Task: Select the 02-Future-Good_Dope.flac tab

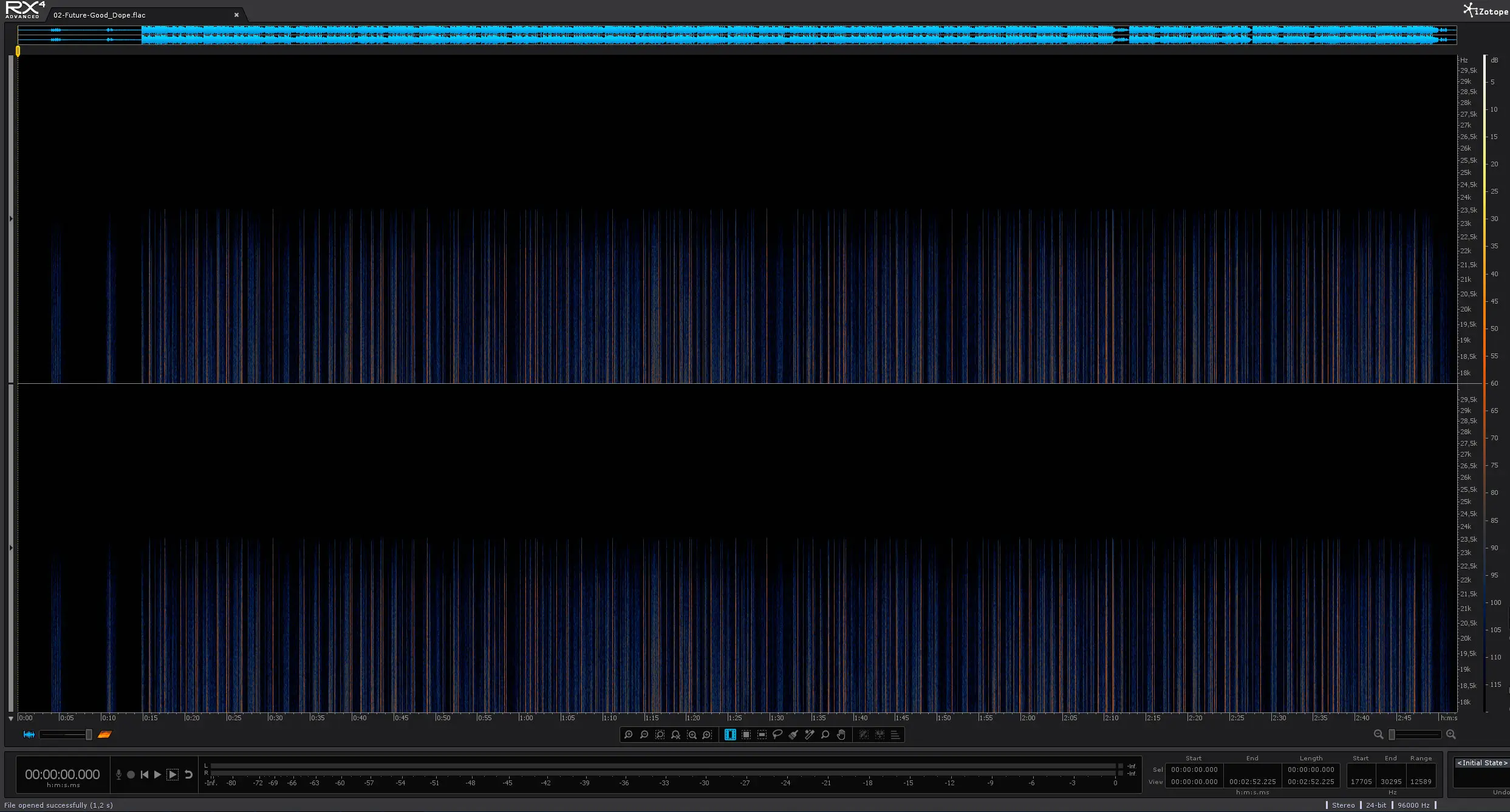Action: (100, 15)
